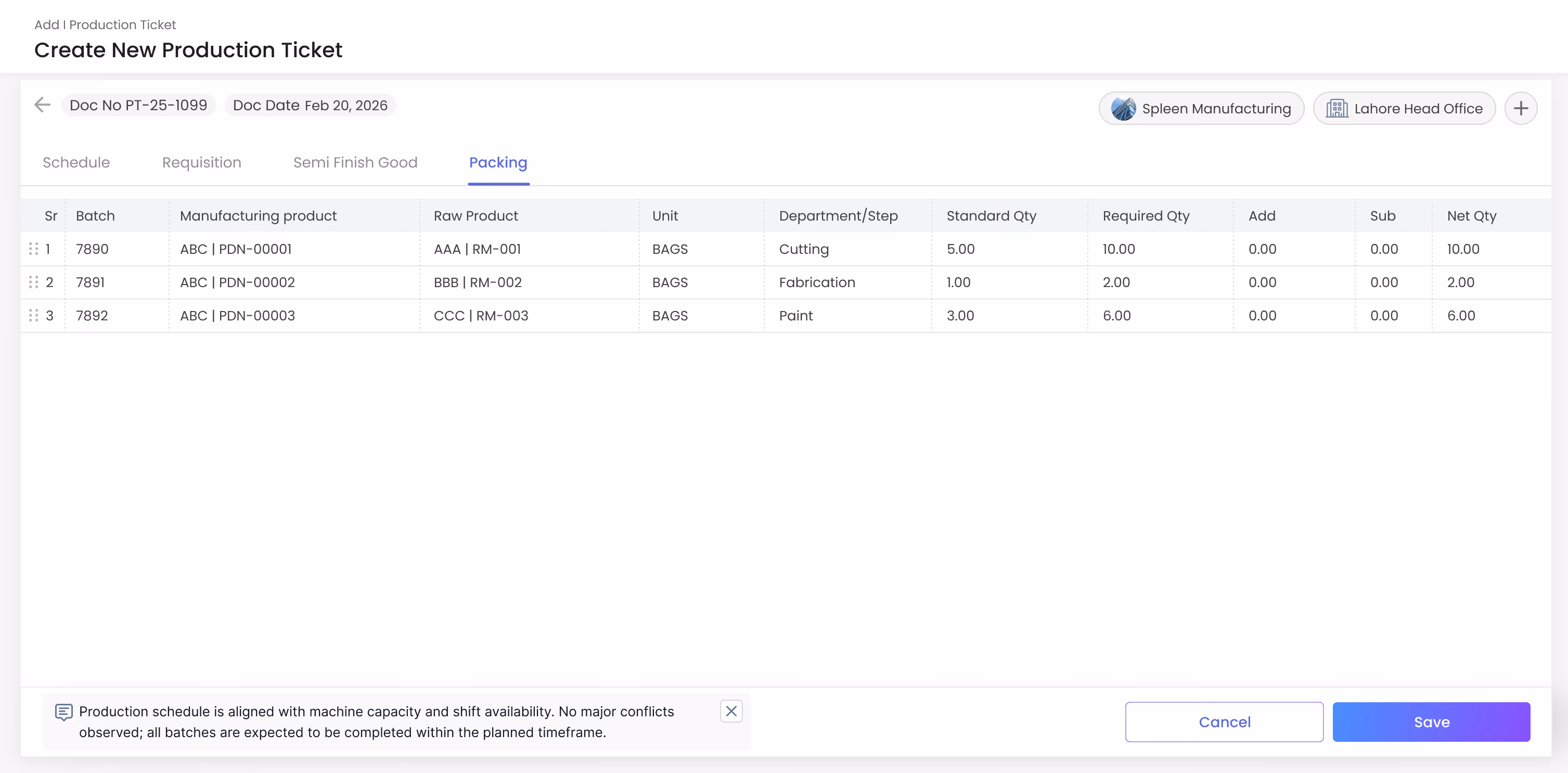
Task: Click the Doc No PT-25-1099 field
Action: tap(138, 105)
